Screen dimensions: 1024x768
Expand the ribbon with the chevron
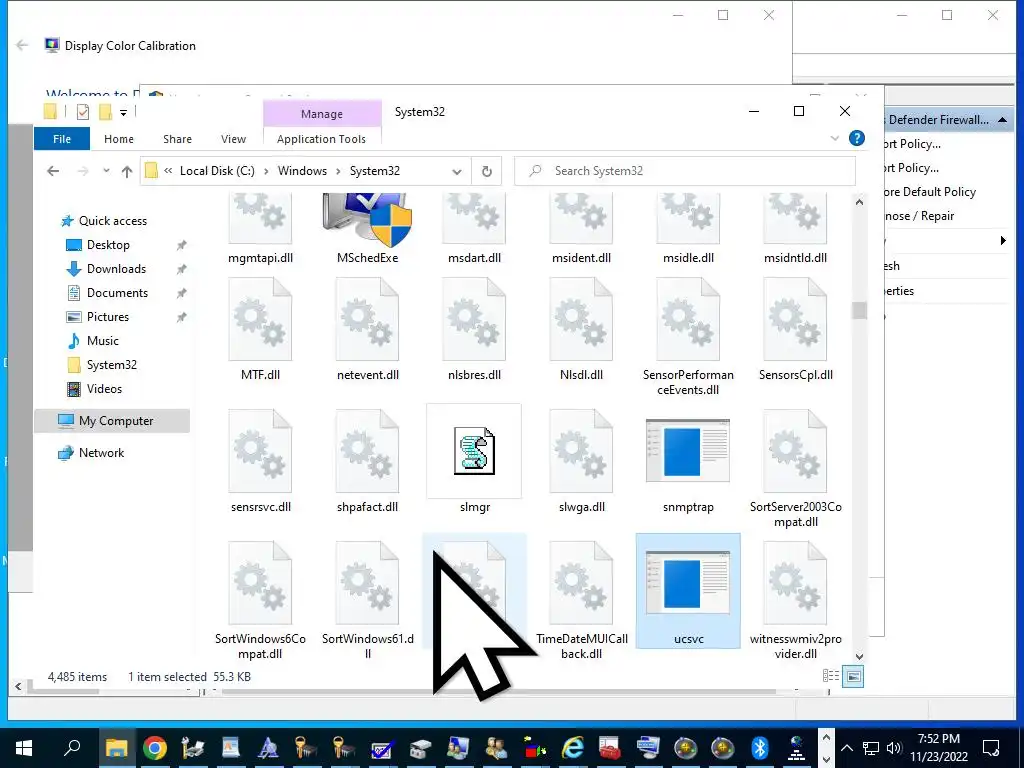point(834,138)
